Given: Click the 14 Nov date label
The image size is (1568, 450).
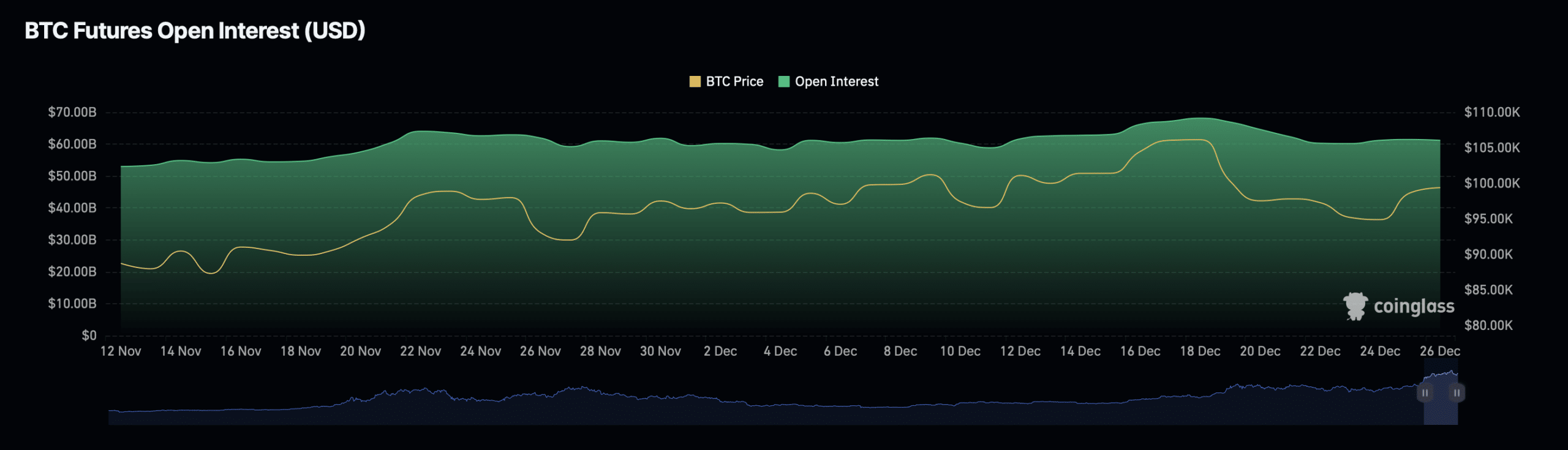Looking at the screenshot, I should click(x=181, y=351).
